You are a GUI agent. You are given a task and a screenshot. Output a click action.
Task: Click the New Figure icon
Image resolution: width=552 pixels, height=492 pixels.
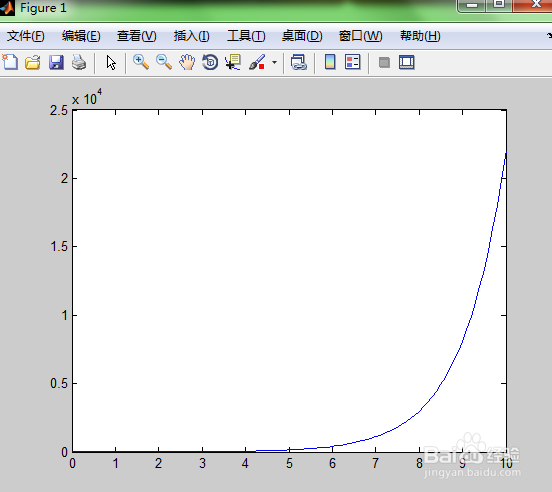click(10, 62)
